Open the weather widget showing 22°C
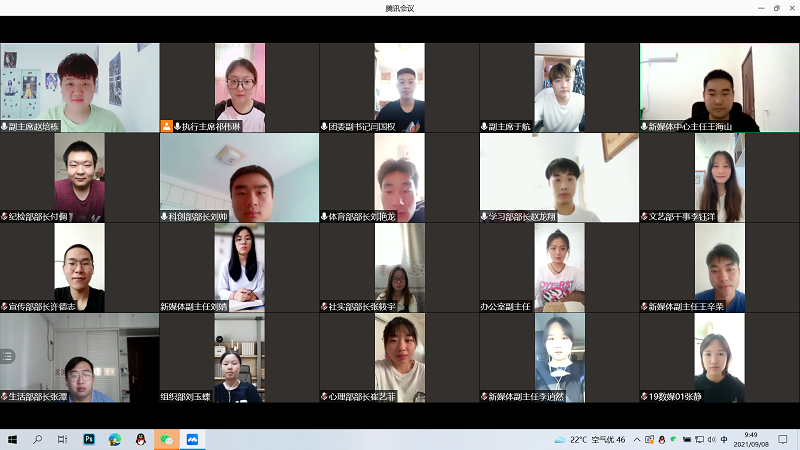The width and height of the screenshot is (800, 450). [x=590, y=439]
